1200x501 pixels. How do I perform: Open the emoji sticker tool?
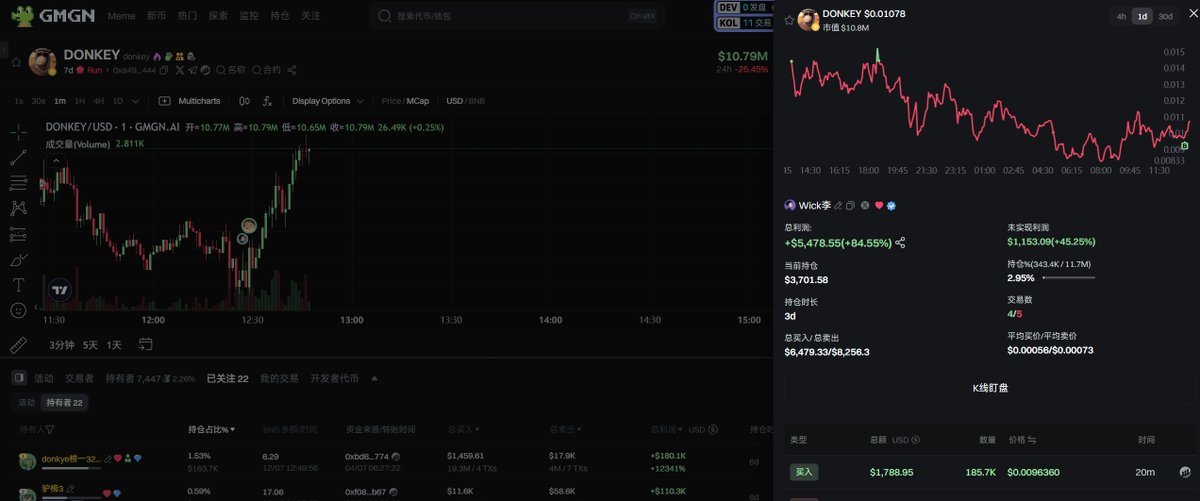click(18, 311)
